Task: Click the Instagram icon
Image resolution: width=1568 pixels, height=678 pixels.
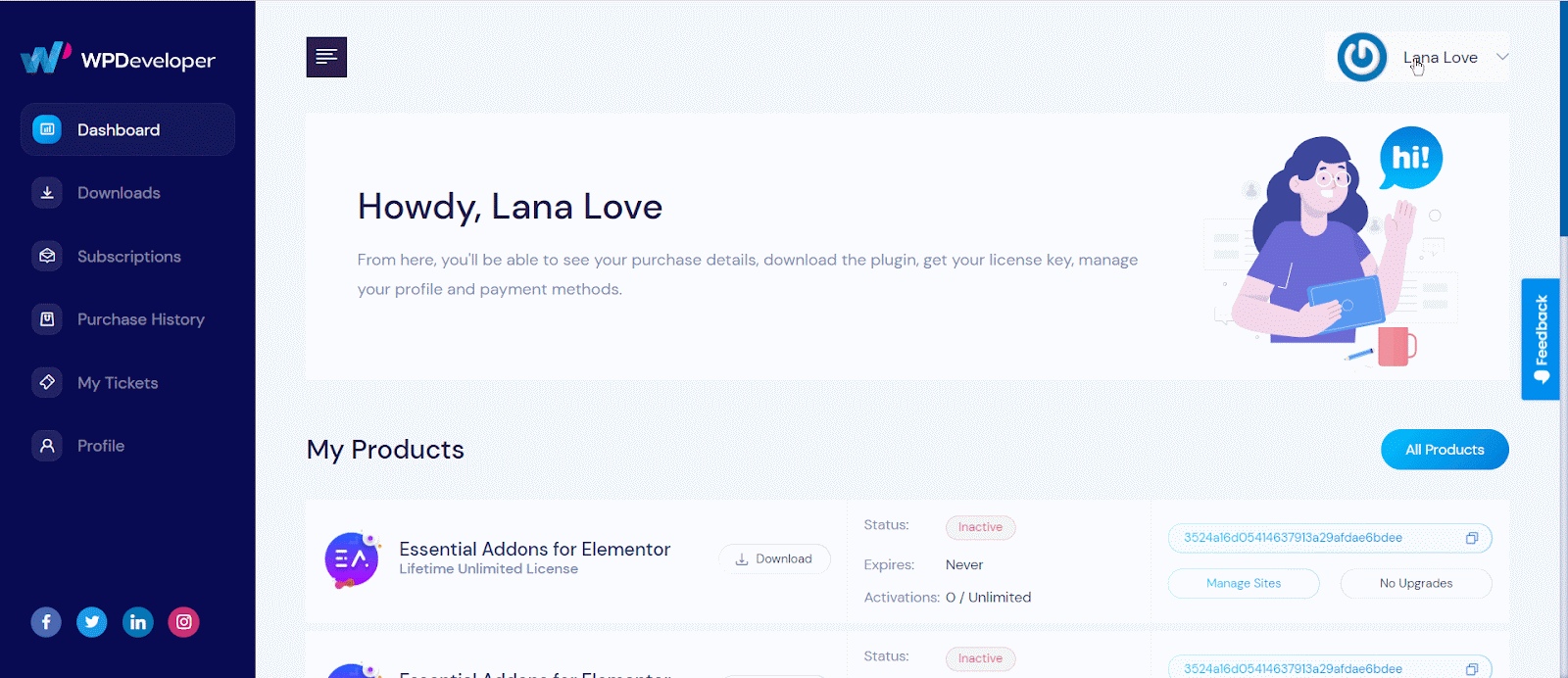Action: [x=184, y=622]
